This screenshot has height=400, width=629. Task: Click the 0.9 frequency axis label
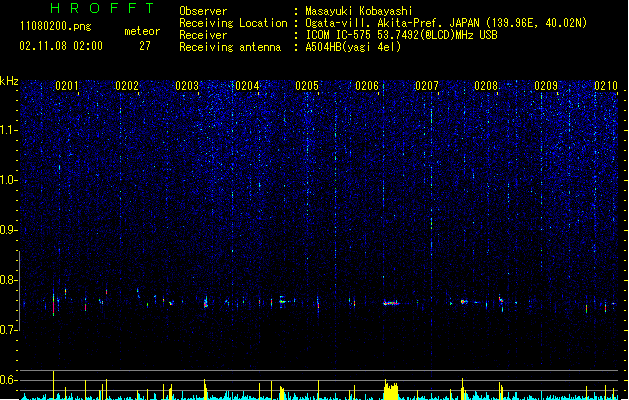pos(8,230)
